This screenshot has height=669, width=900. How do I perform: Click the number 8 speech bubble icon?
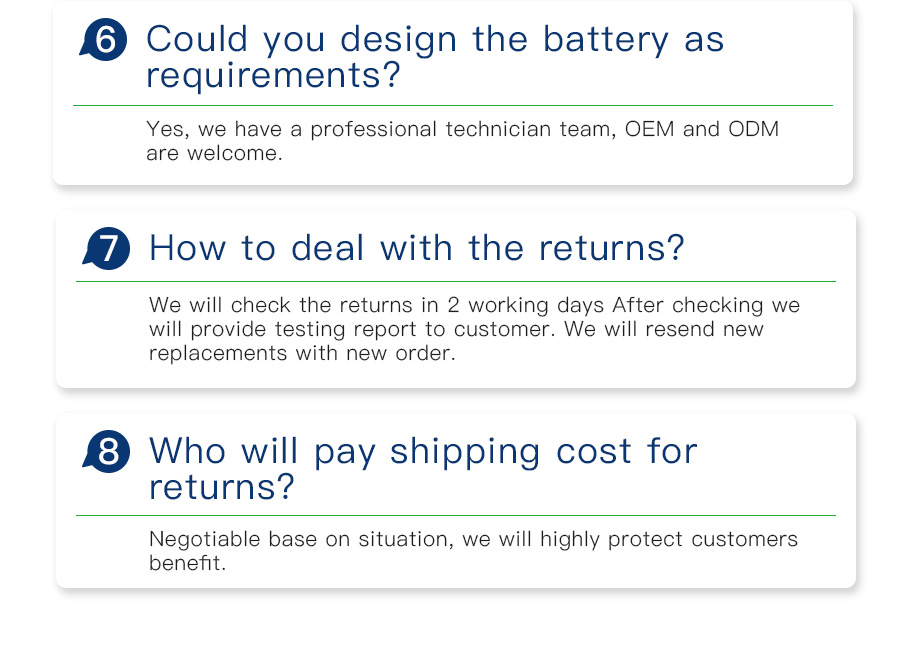pos(106,452)
